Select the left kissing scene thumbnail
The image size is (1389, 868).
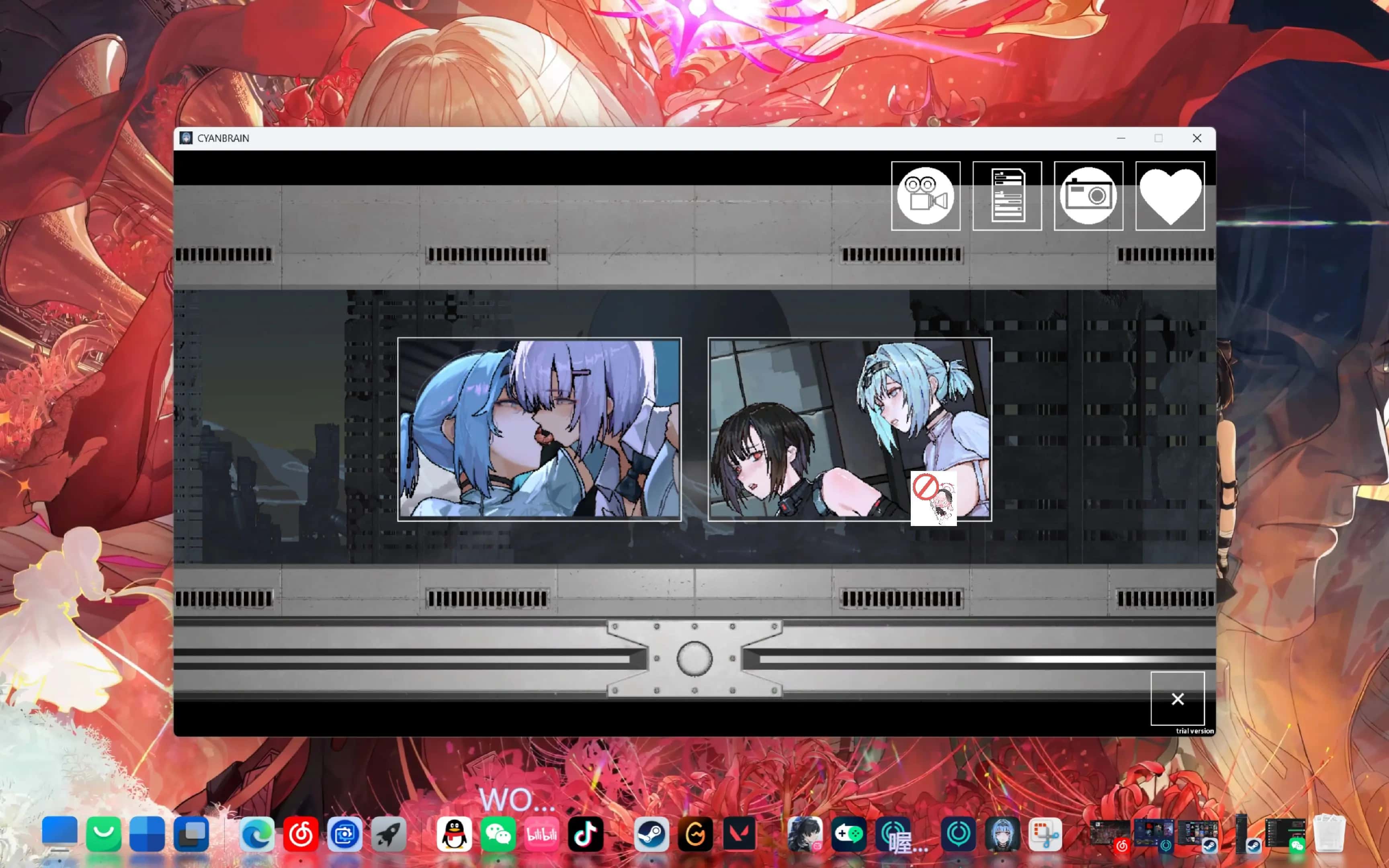(539, 429)
